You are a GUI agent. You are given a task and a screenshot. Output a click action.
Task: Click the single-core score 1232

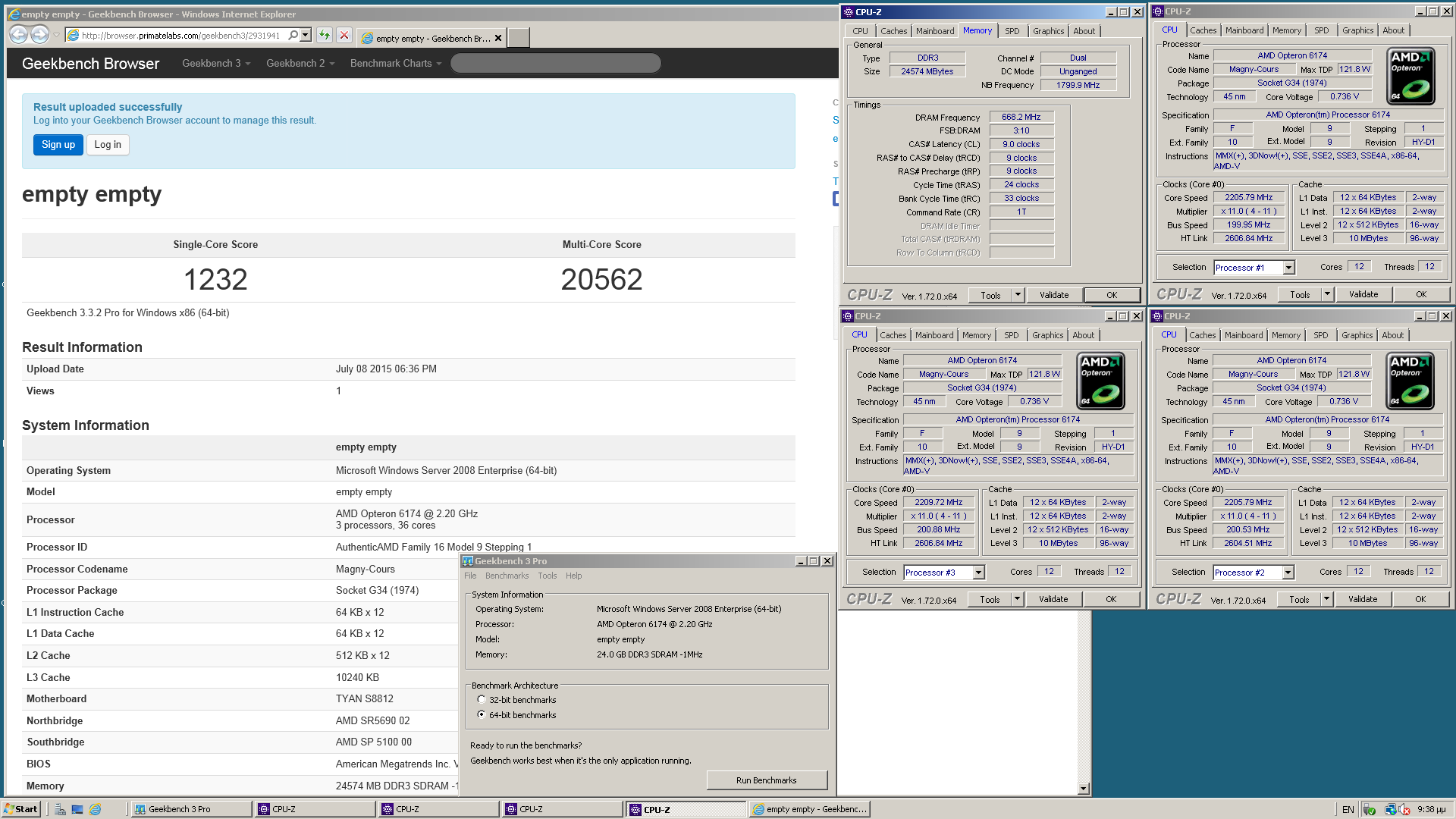(x=215, y=280)
